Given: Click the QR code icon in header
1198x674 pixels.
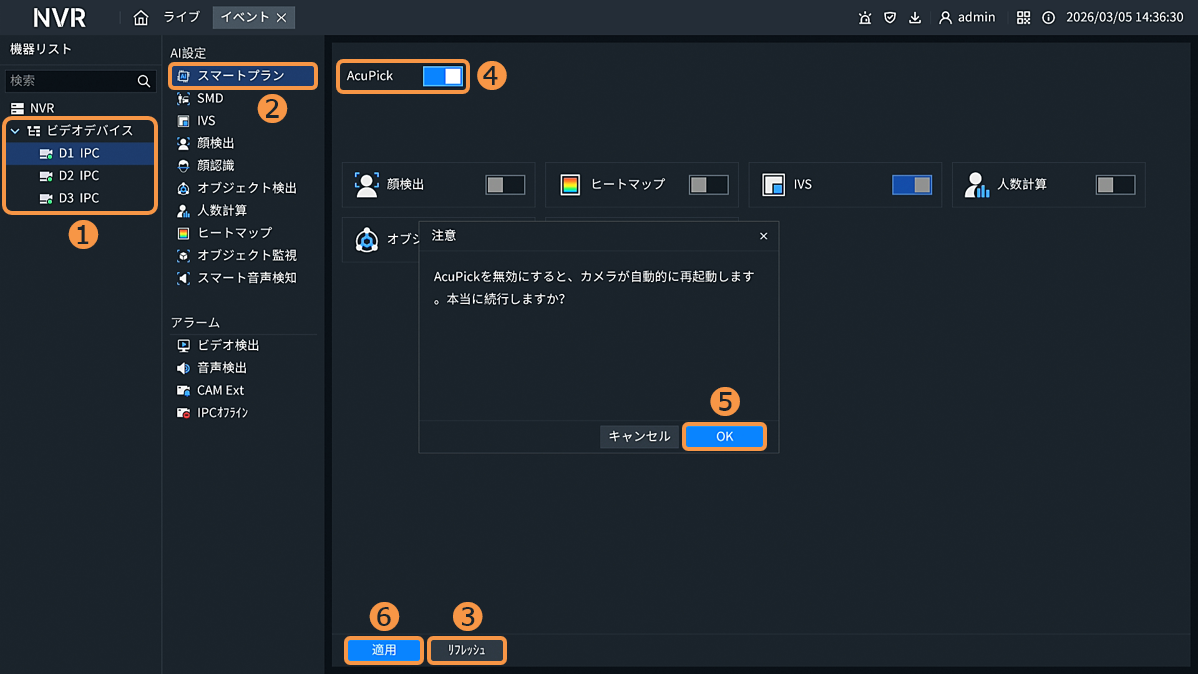Looking at the screenshot, I should [x=1023, y=17].
